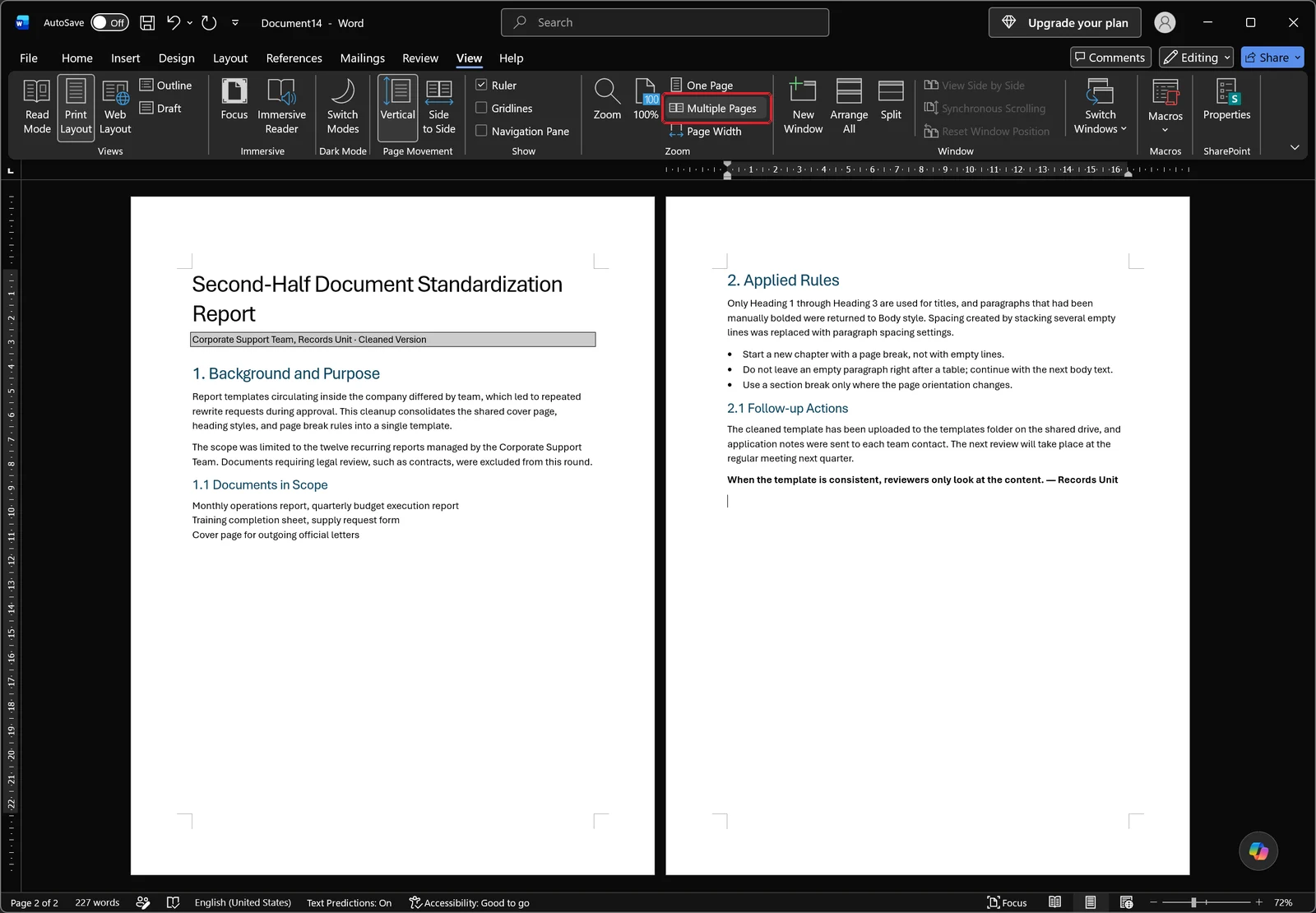1316x913 pixels.
Task: Click Focus button in status bar
Action: (1007, 902)
